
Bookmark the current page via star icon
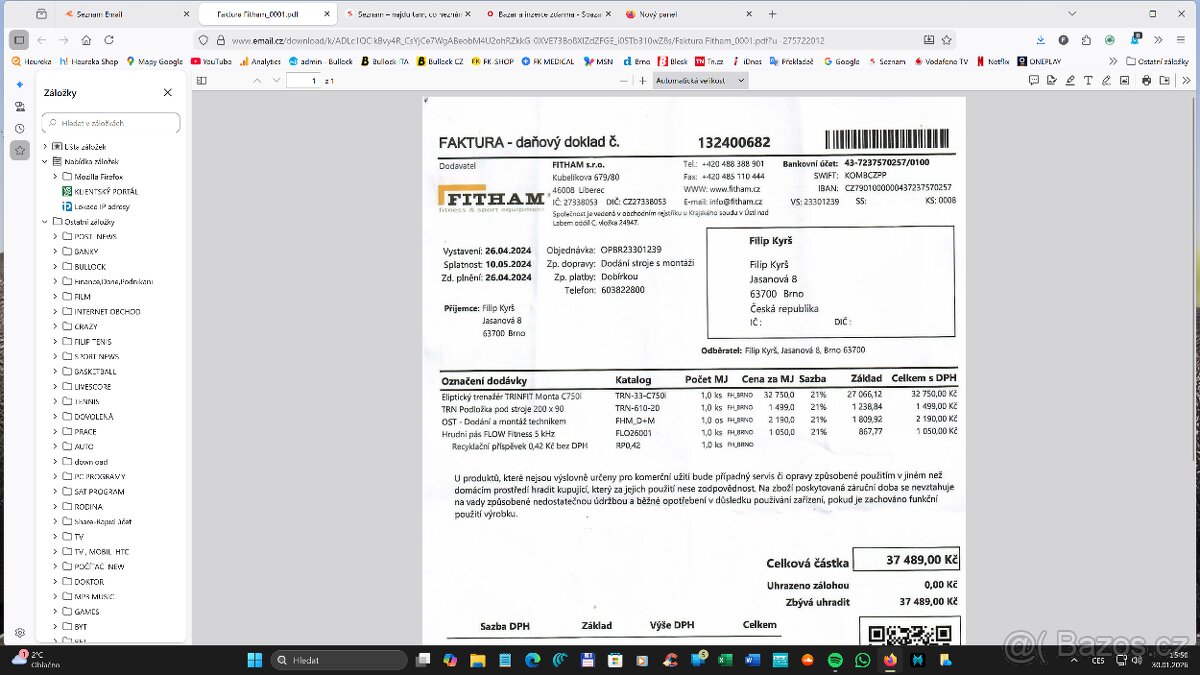pos(948,39)
